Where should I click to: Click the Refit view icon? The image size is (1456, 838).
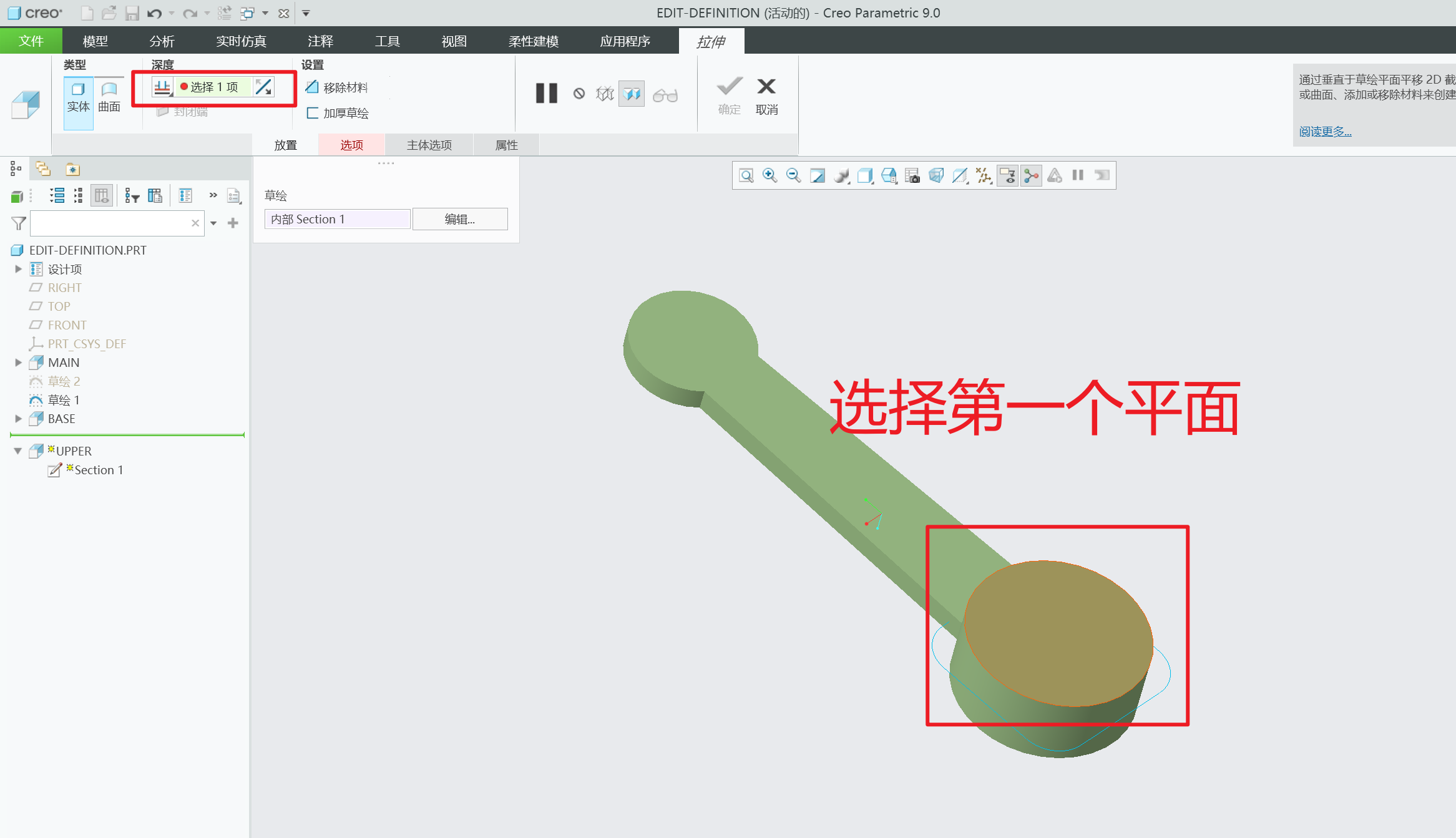pos(746,176)
